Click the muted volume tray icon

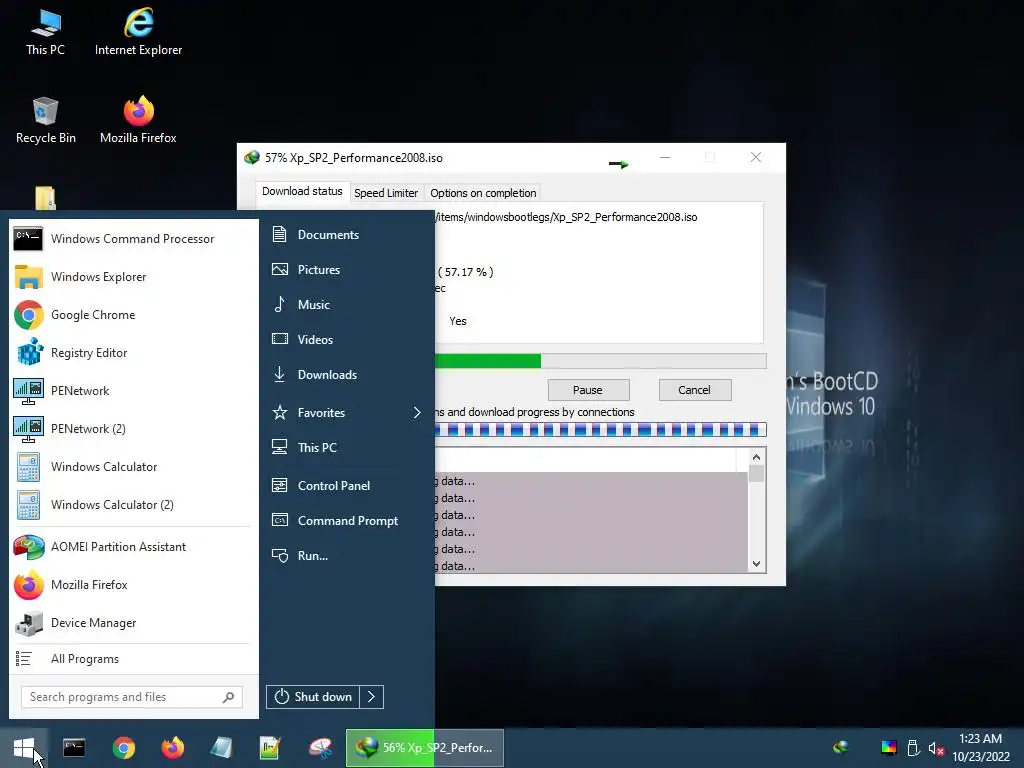pos(936,748)
